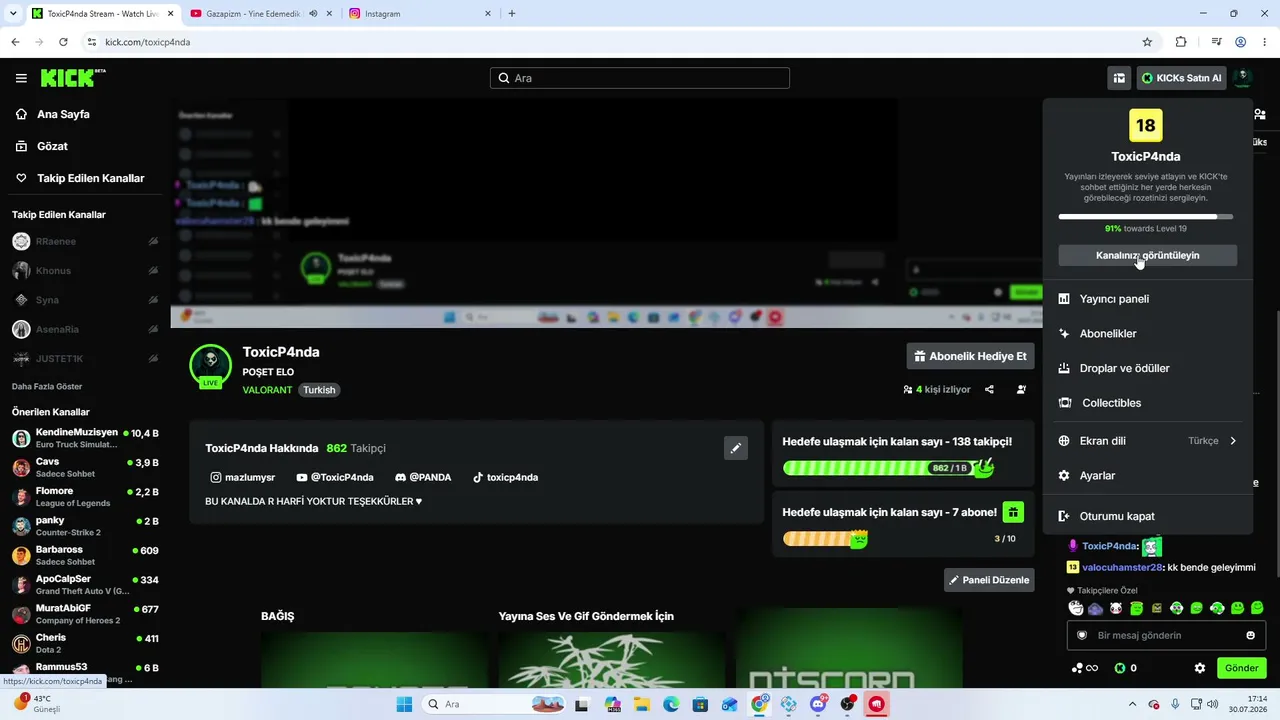Click the Kanalınızı görüntüleyin button
The width and height of the screenshot is (1280, 720).
[x=1147, y=255]
